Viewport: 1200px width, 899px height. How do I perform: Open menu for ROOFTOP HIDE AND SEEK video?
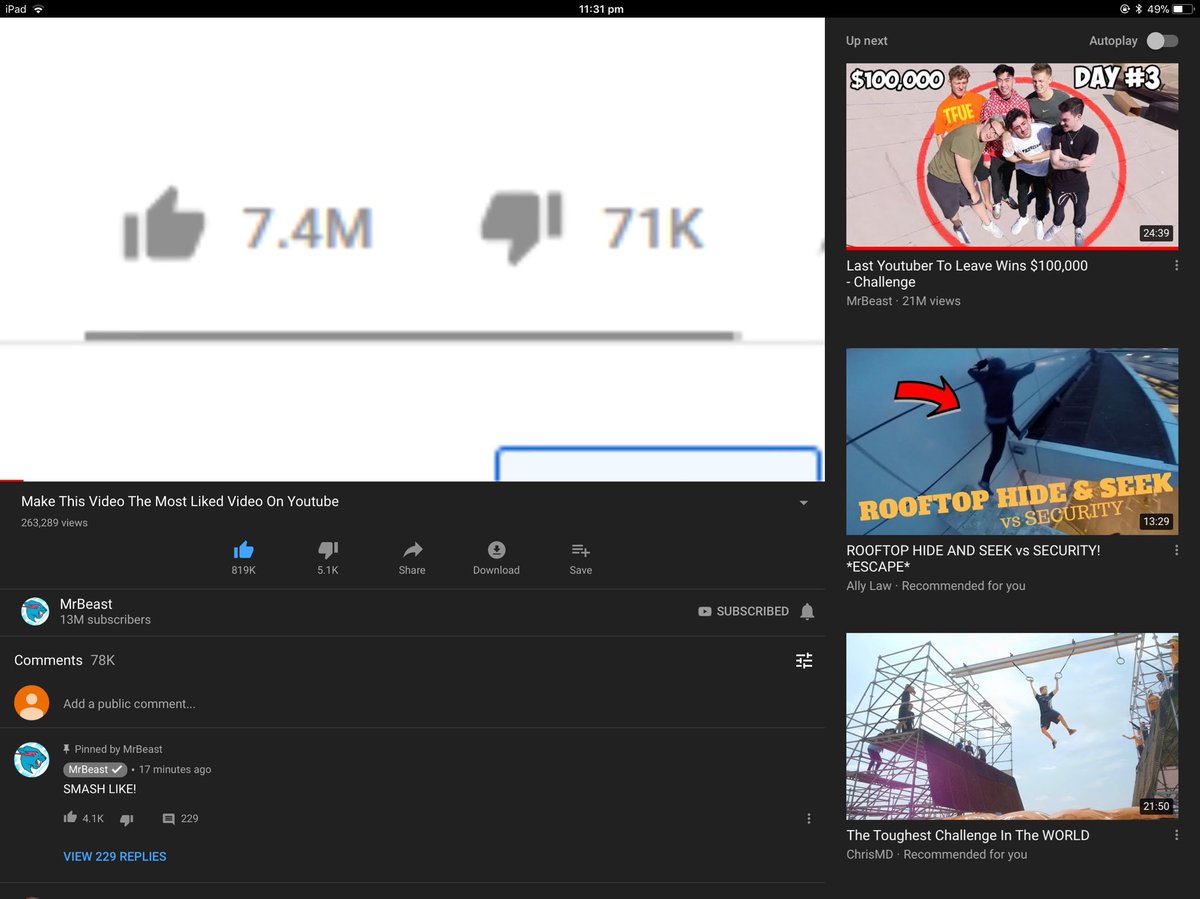coord(1176,550)
